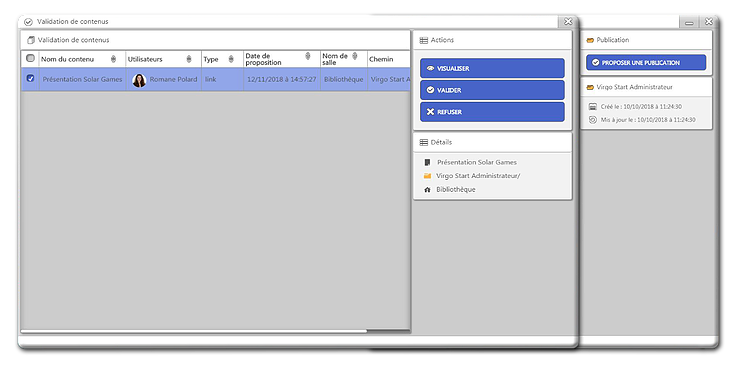The image size is (740, 369).
Task: Click the Bibliothèque cell in the table
Action: click(x=344, y=79)
